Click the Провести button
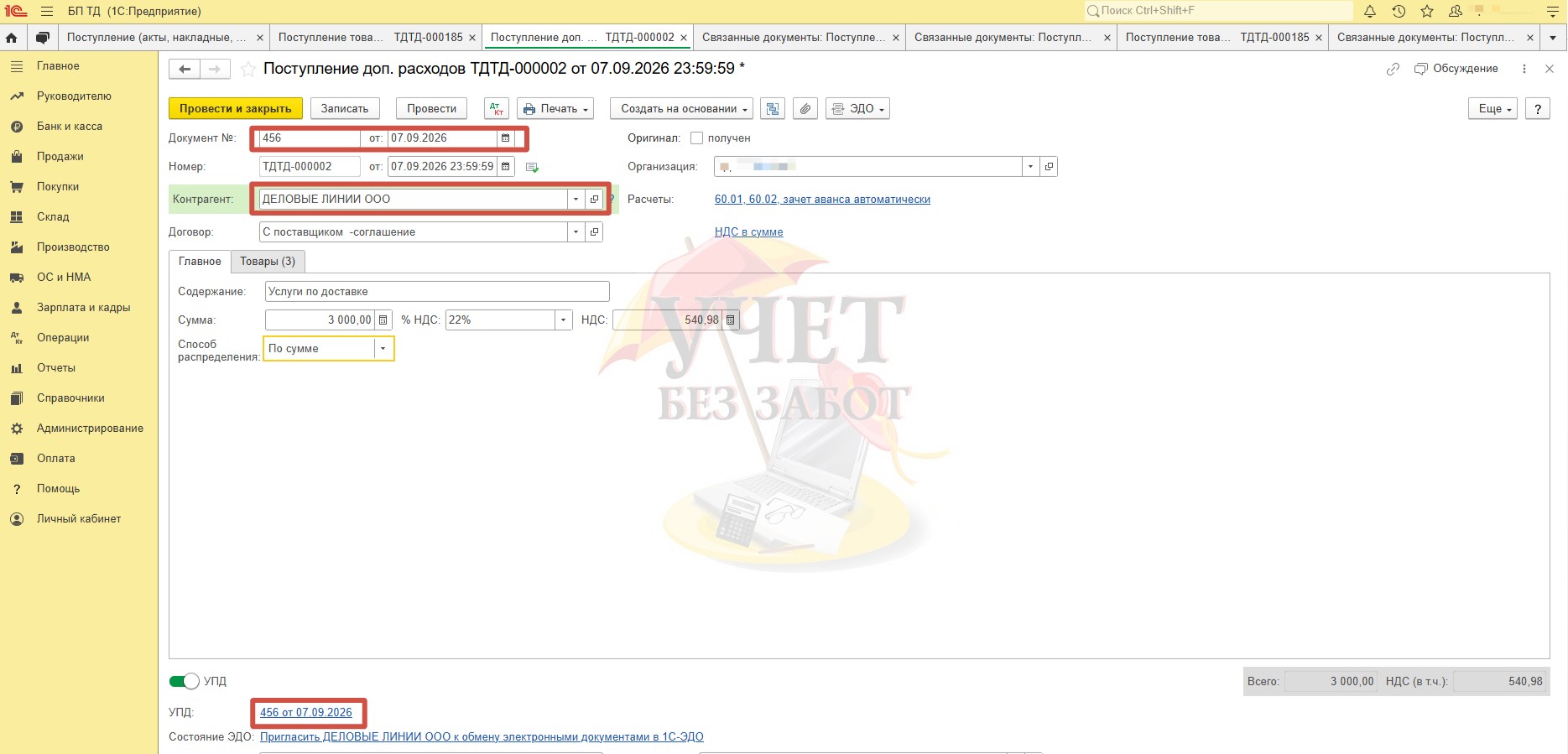 [432, 109]
